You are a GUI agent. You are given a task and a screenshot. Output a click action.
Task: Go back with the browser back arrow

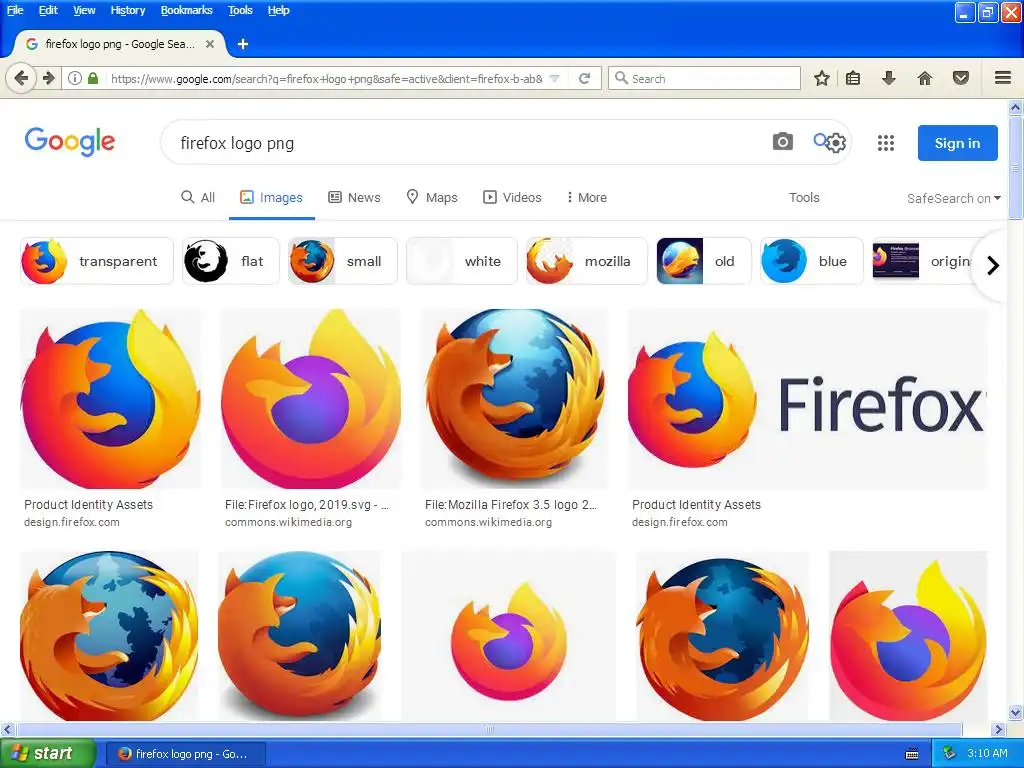coord(20,78)
